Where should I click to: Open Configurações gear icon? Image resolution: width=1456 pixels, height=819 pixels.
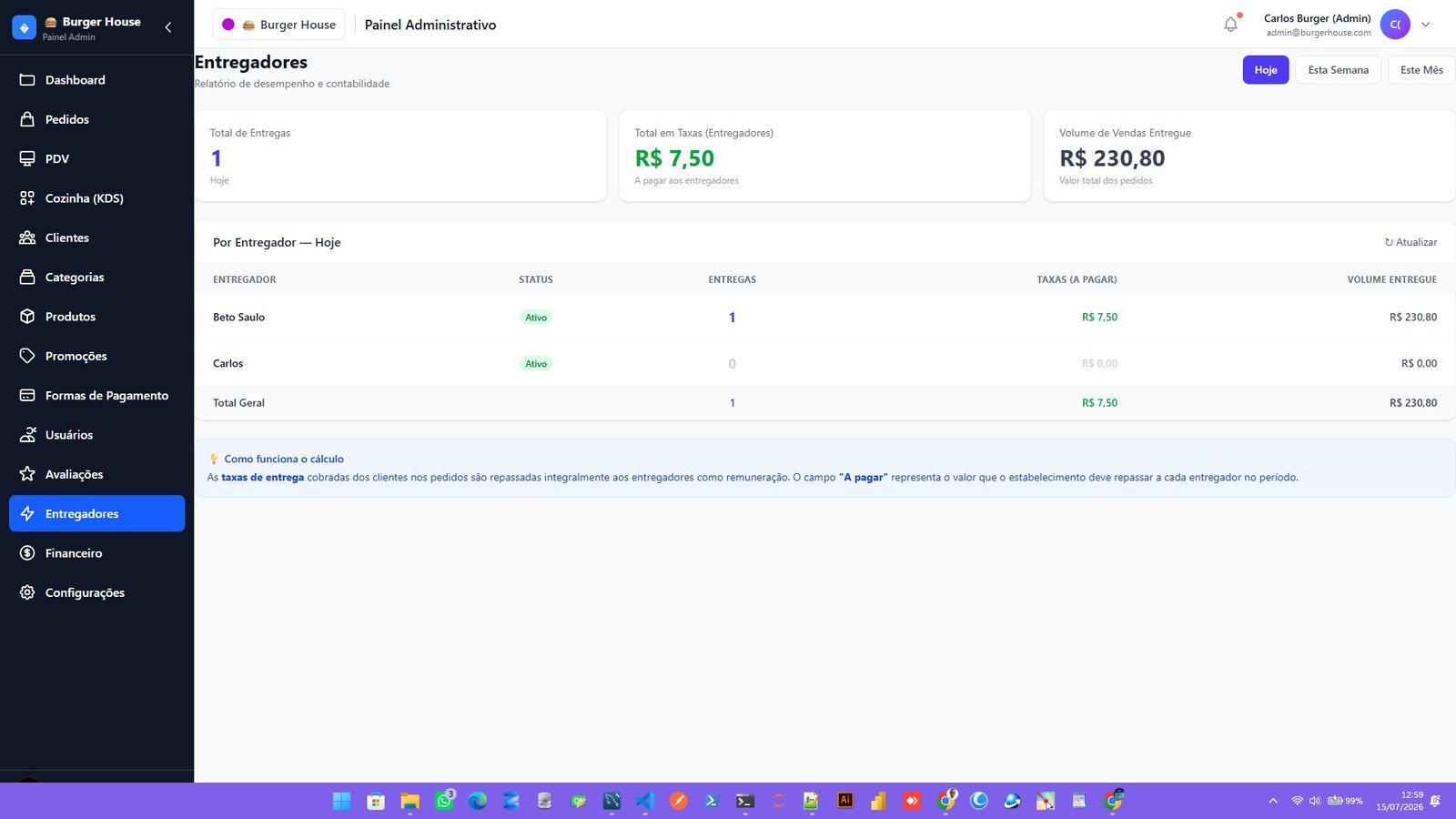27,592
